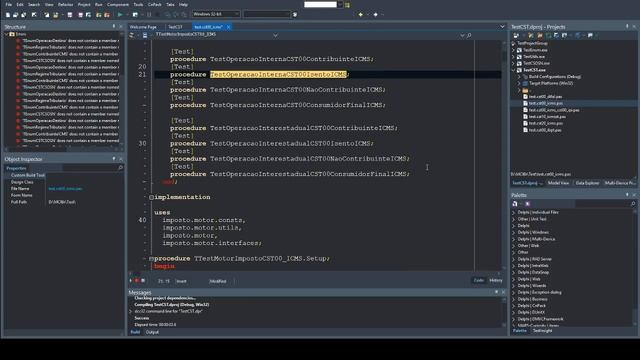This screenshot has height=360, width=640.
Task: Expand Delphi | Individual Files palette category
Action: [x=514, y=213]
